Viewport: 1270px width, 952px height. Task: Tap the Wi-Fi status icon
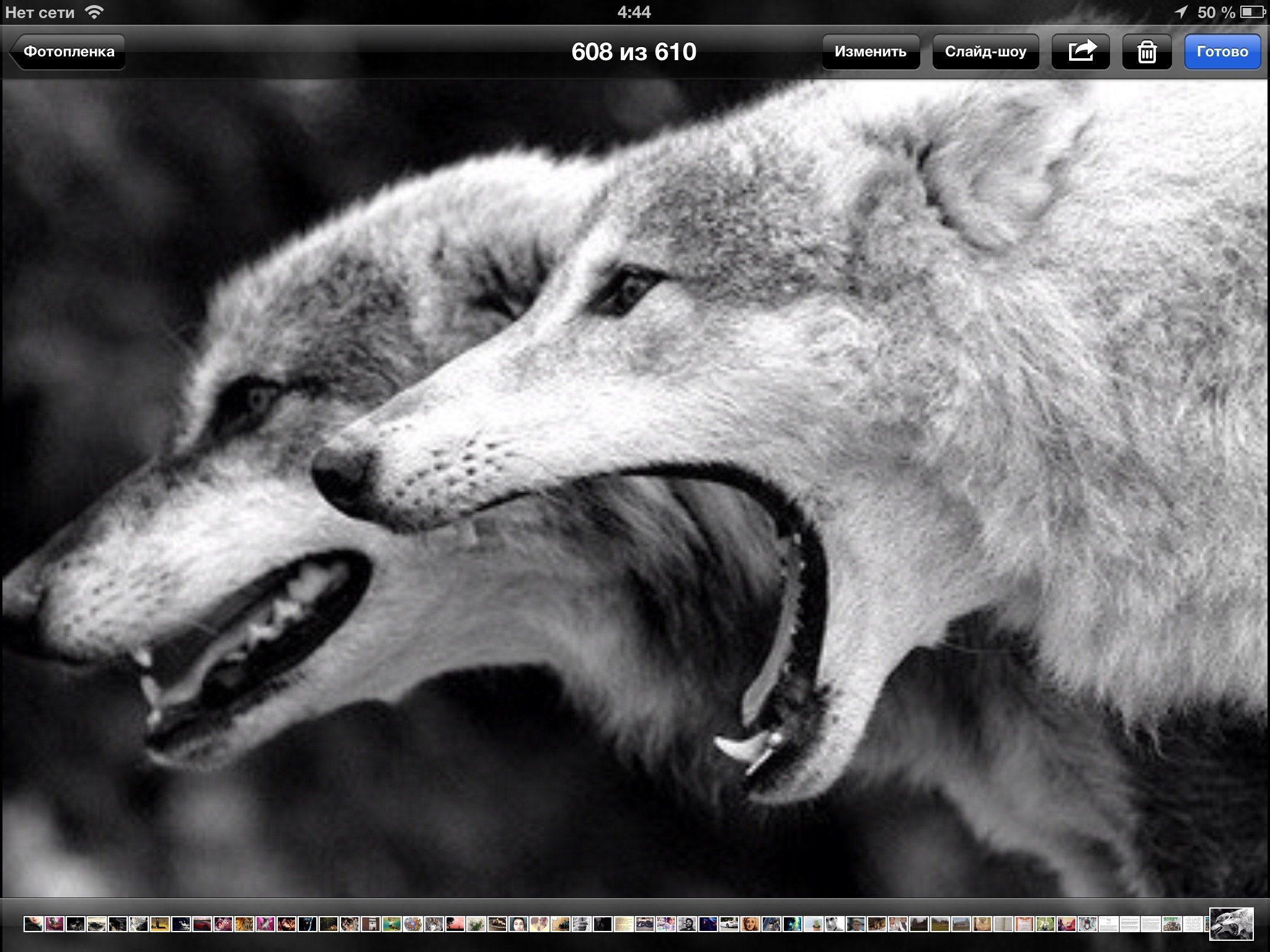tap(94, 12)
